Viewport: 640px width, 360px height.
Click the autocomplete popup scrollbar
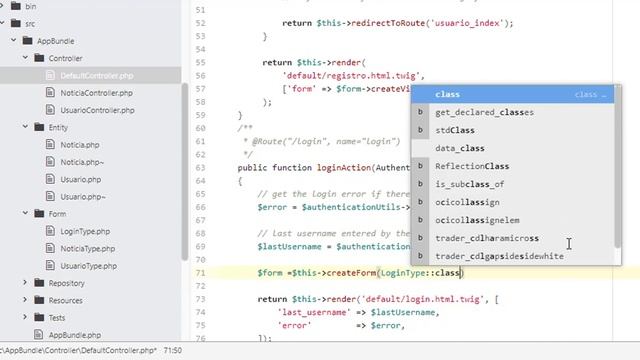click(618, 166)
